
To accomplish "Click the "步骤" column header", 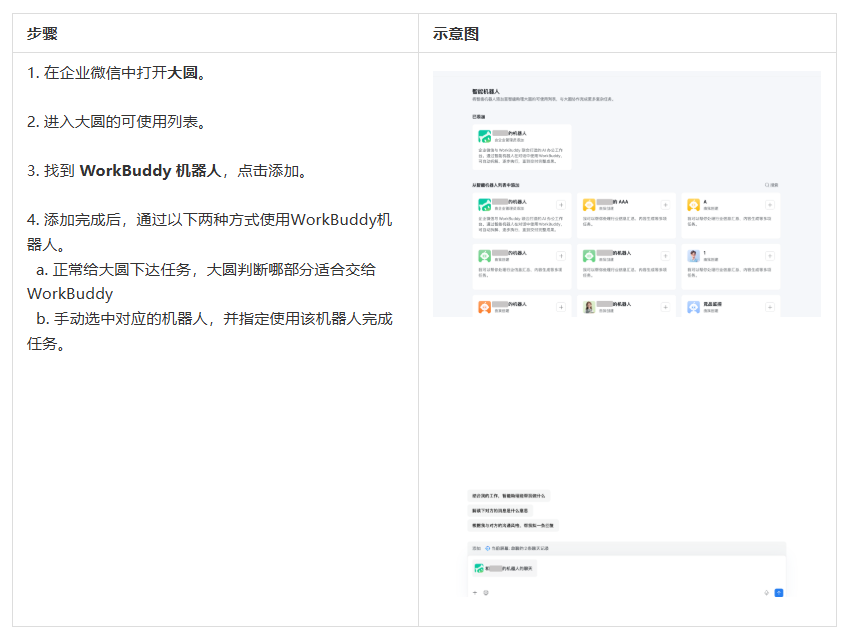I will point(42,33).
